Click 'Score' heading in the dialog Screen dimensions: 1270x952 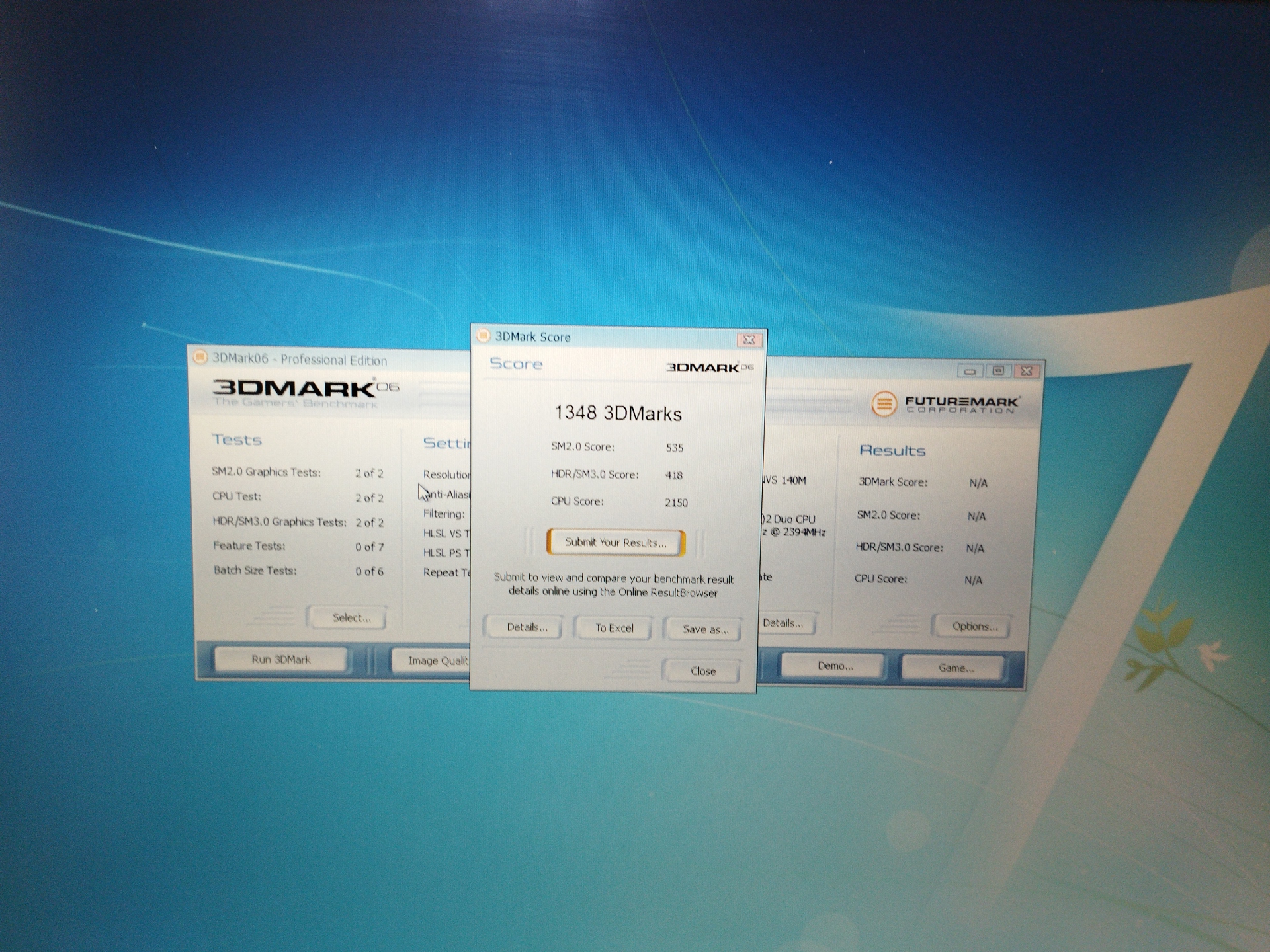pyautogui.click(x=516, y=364)
